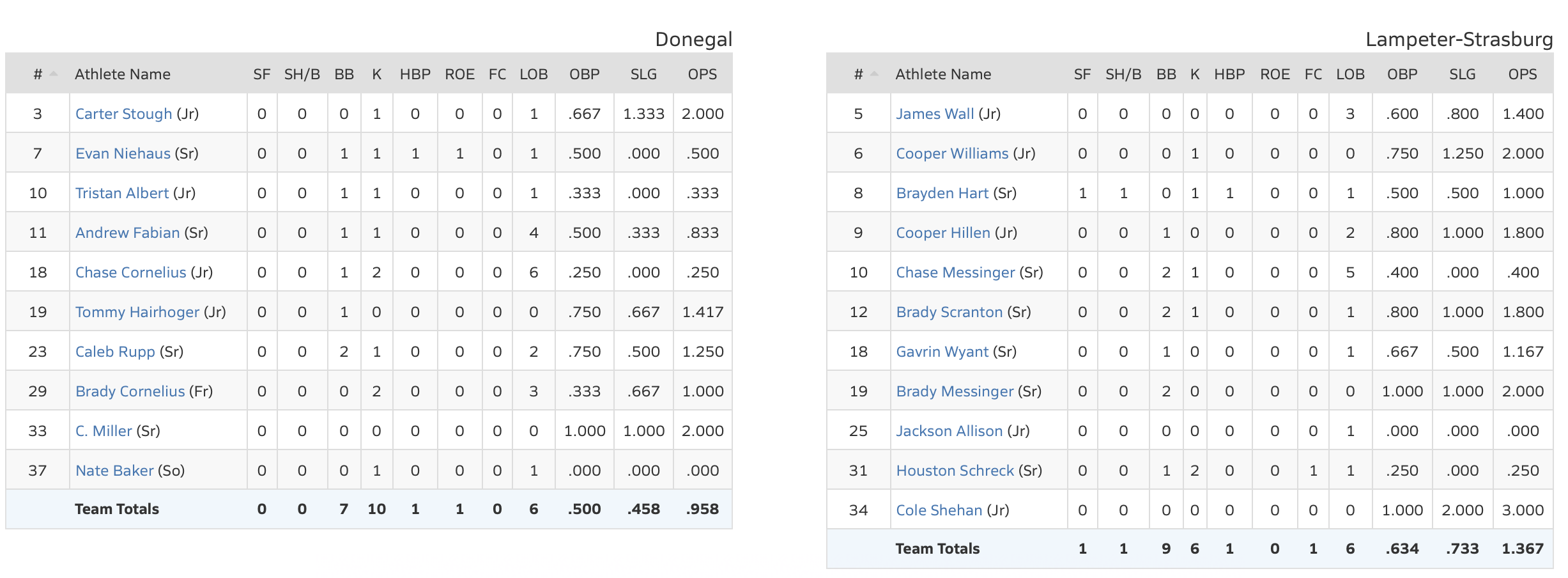Click the BB column header in Lampeter-Strasburg table

click(x=1166, y=74)
